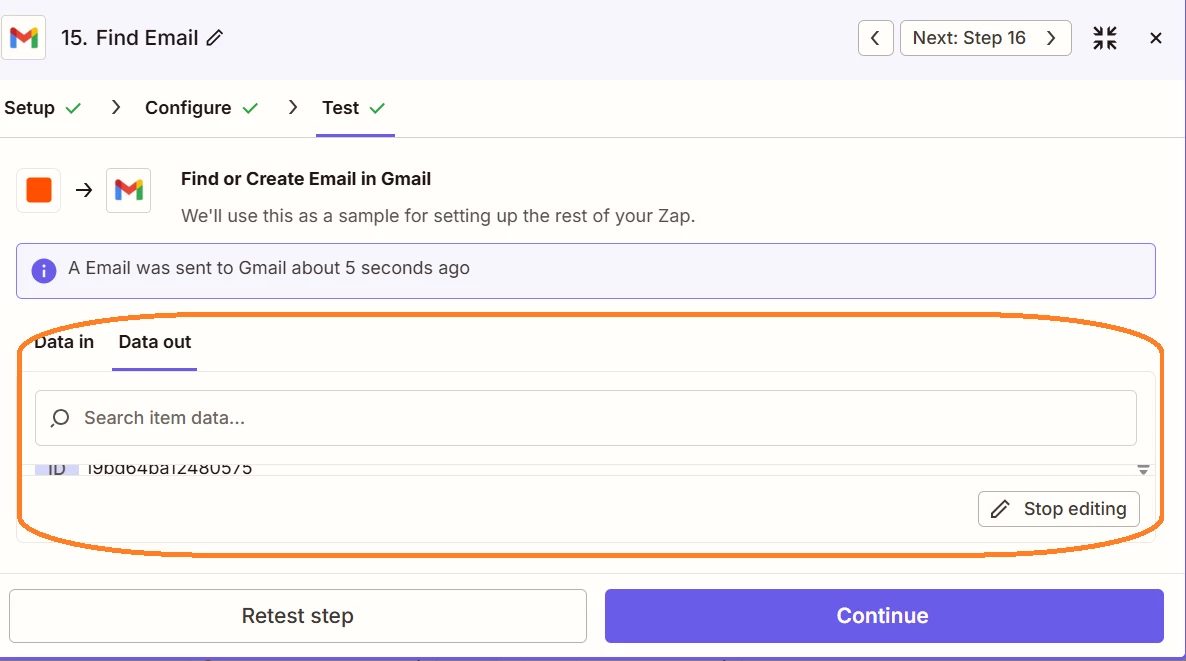Viewport: 1186px width, 661px height.
Task: Click the Gmail icon beside the arrow
Action: (129, 190)
